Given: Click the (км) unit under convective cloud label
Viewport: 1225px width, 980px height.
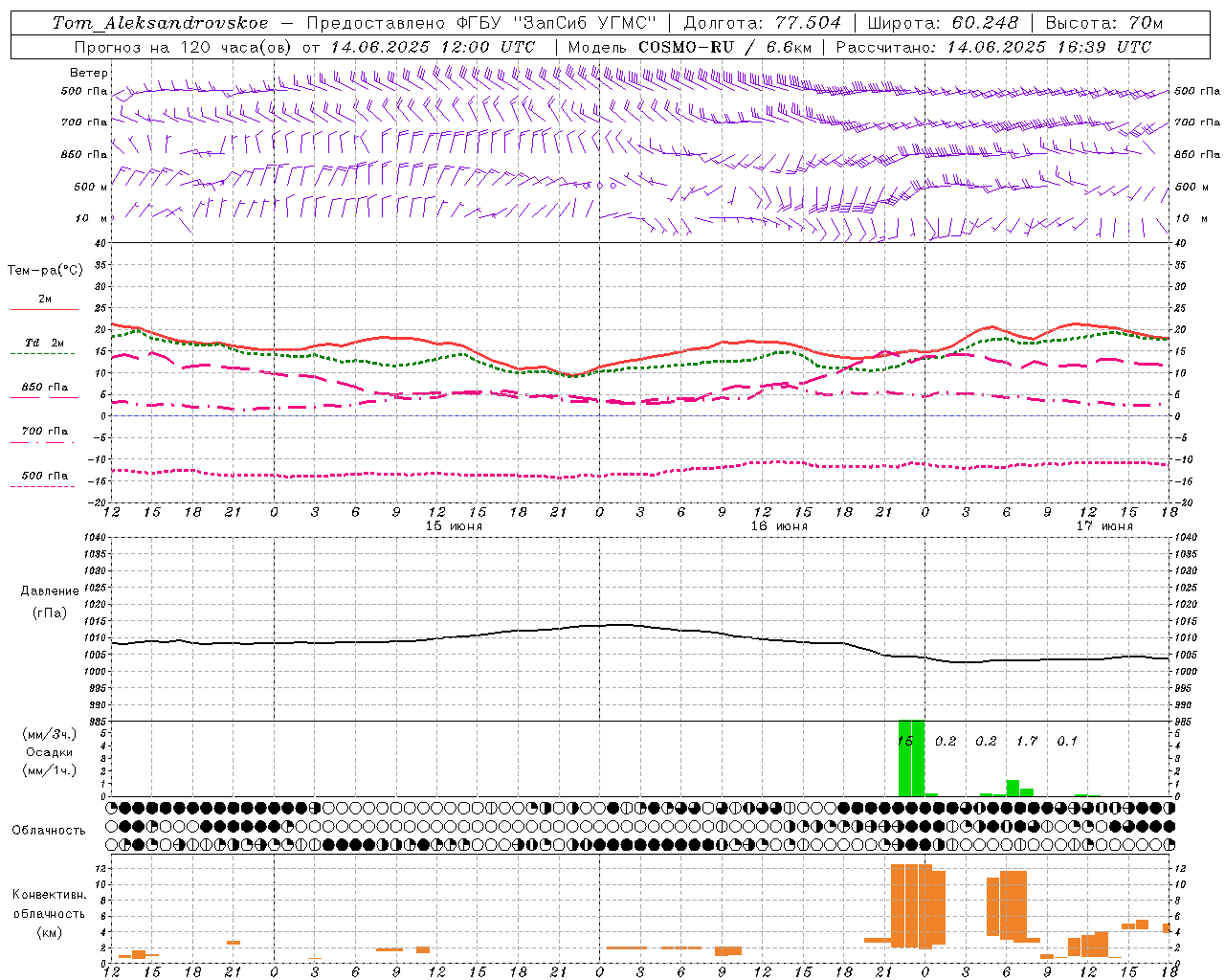Looking at the screenshot, I should click(49, 932).
